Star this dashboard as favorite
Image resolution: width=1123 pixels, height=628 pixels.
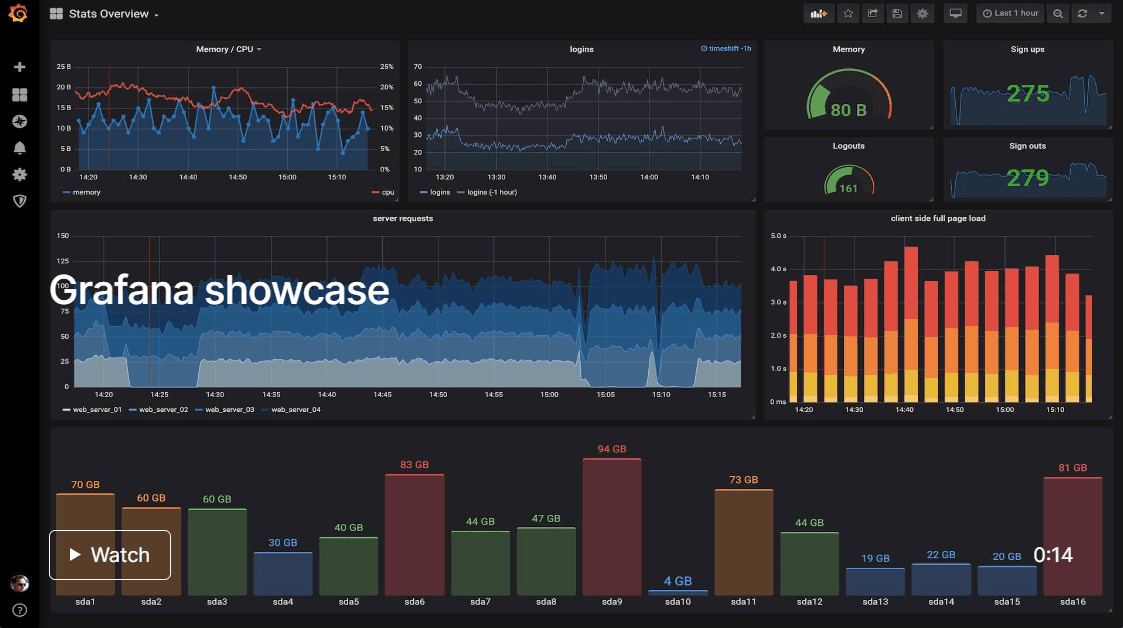tap(848, 14)
